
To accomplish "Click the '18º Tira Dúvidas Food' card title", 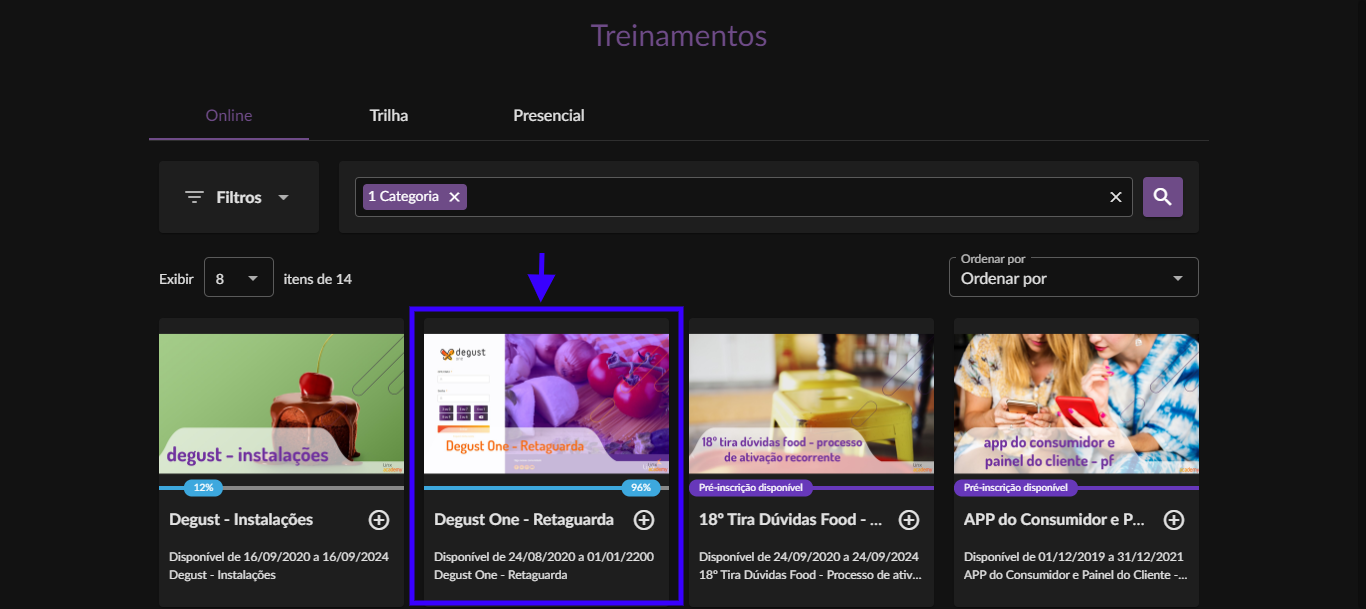I will [792, 520].
